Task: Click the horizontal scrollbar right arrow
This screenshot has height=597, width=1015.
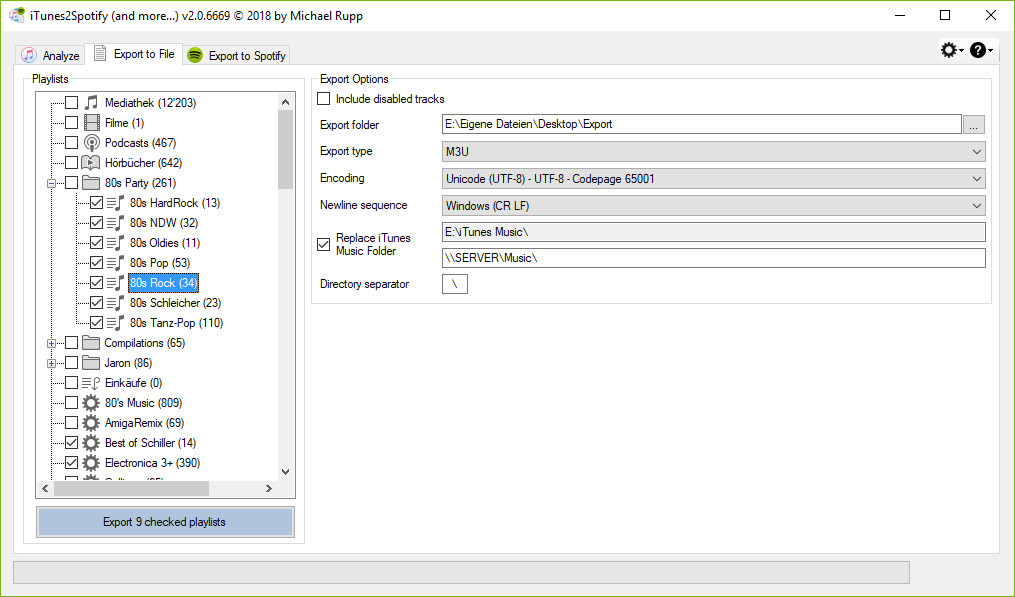Action: point(269,488)
